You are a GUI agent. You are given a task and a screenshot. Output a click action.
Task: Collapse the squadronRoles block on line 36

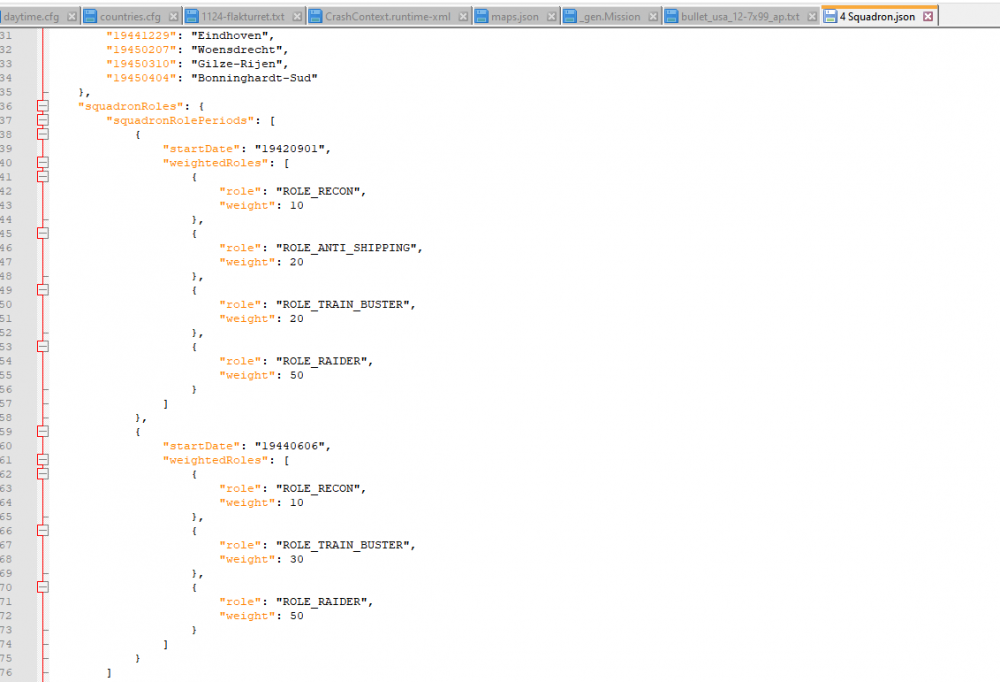42,106
